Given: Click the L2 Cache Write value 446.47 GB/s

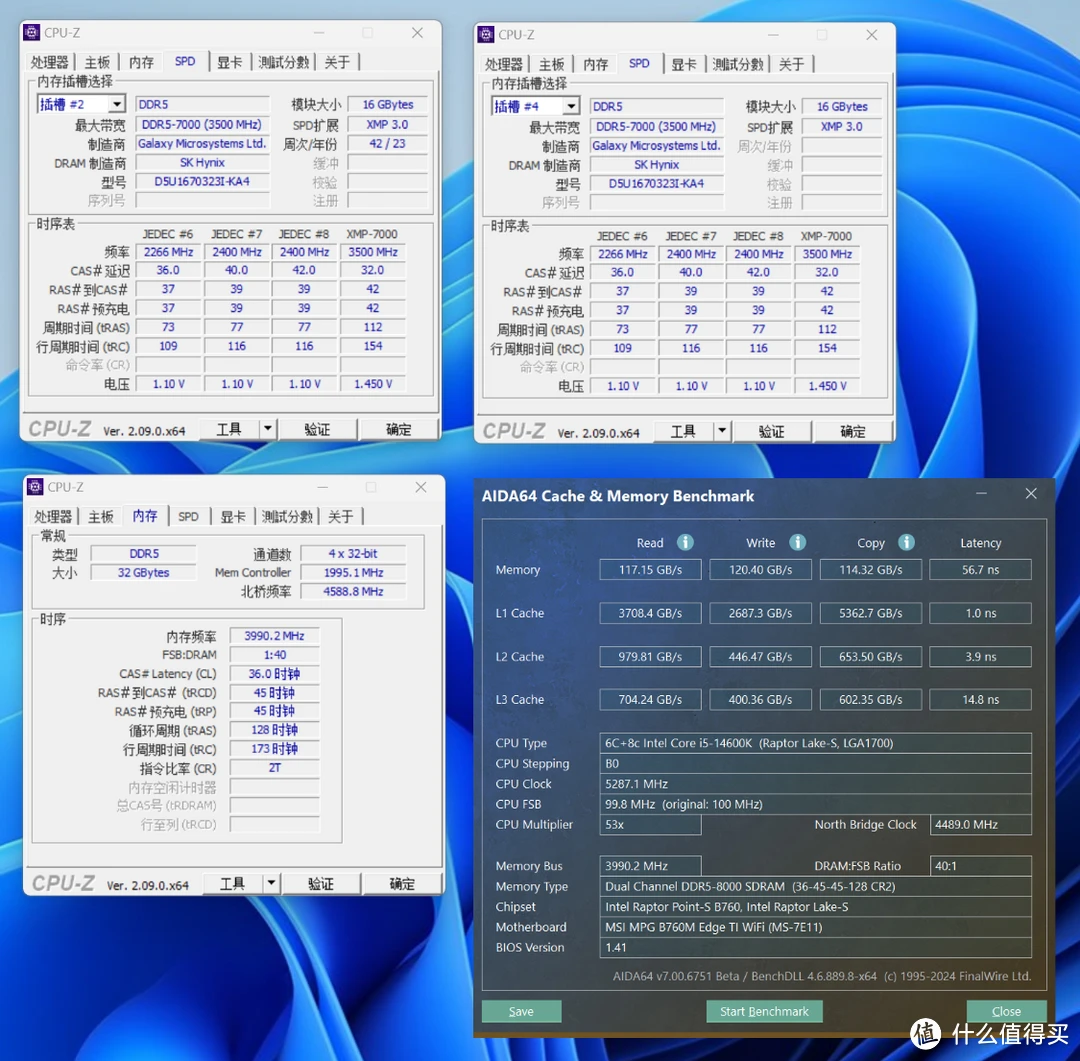Looking at the screenshot, I should [760, 657].
